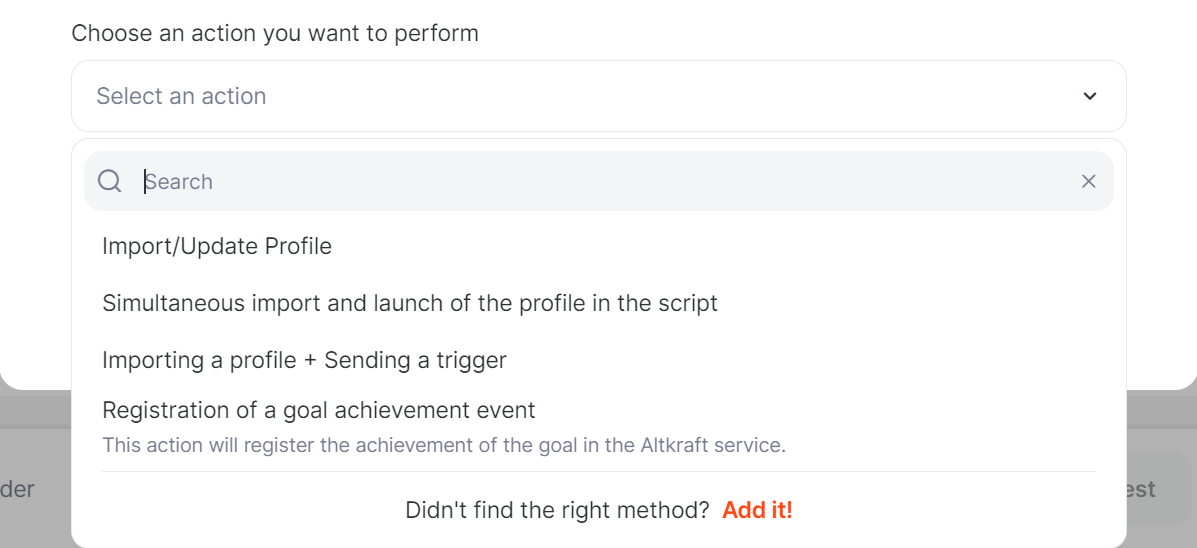
Task: Click the 'Search' placeholder text in the search box
Action: 179,182
